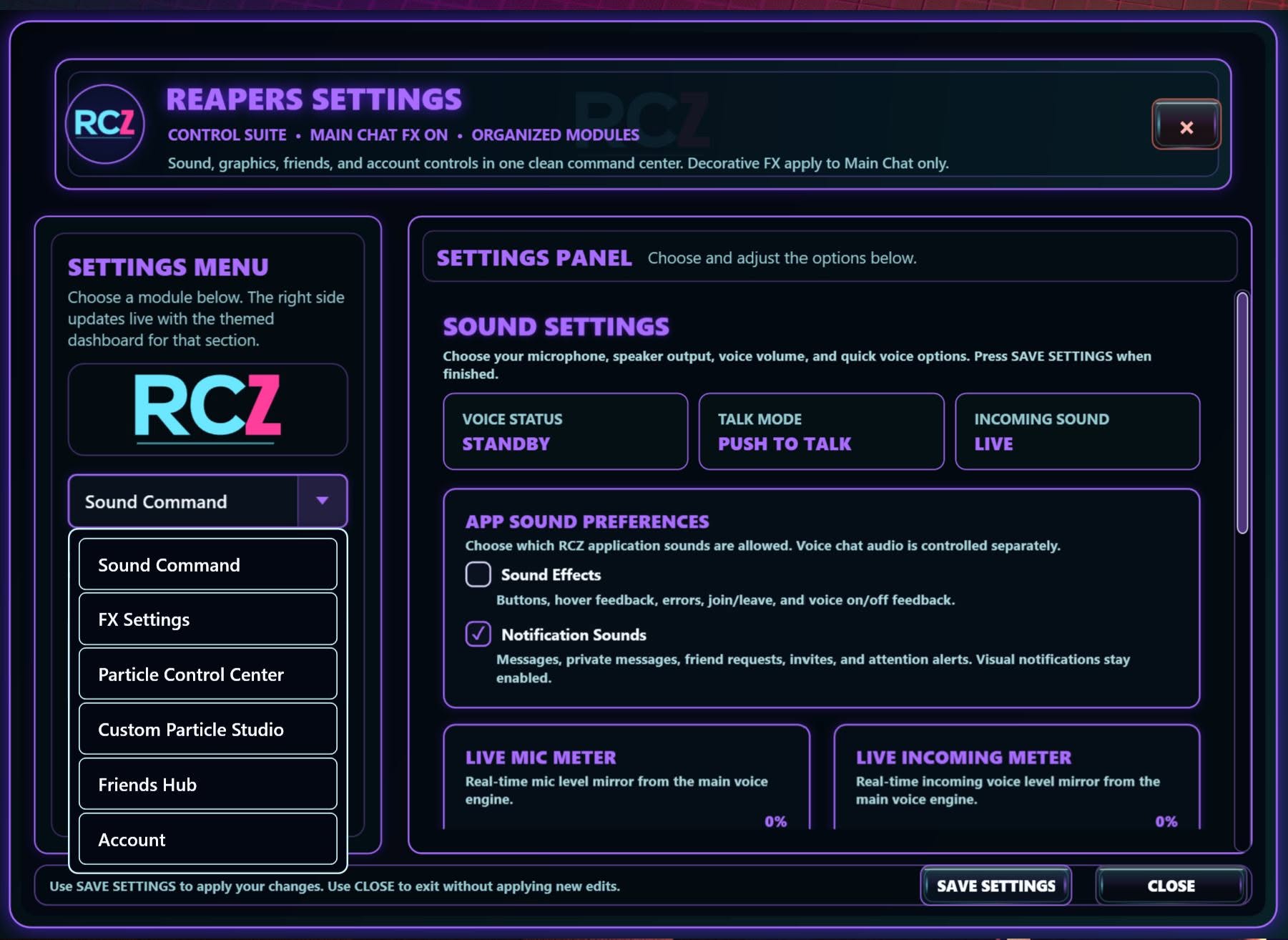Click the Notification Sounds label text
The image size is (1288, 940).
pyautogui.click(x=574, y=635)
